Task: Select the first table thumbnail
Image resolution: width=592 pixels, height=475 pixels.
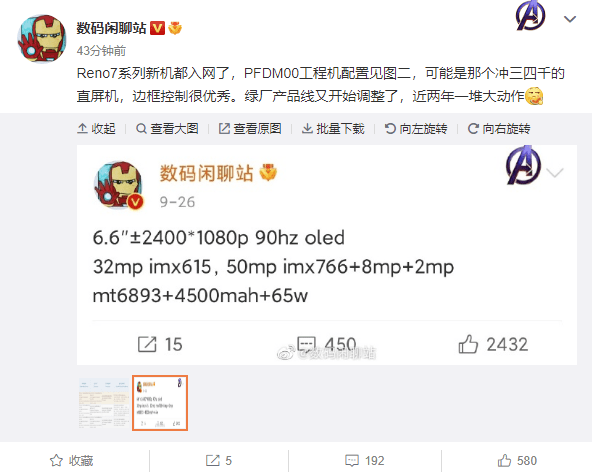Action: click(x=104, y=403)
